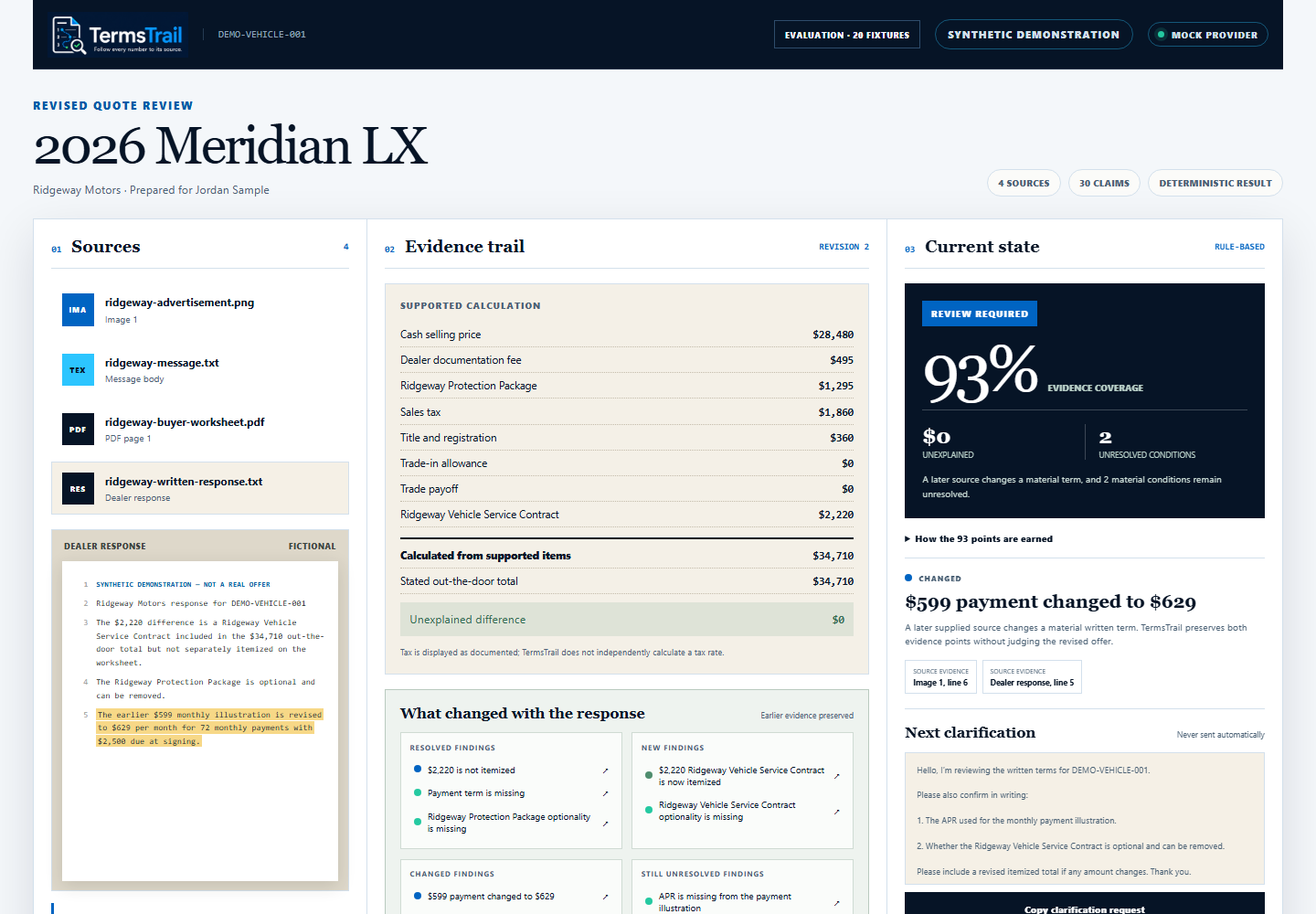Click 'Calculated from supported items' total row
Viewport: 1316px width, 914px height.
(x=627, y=556)
